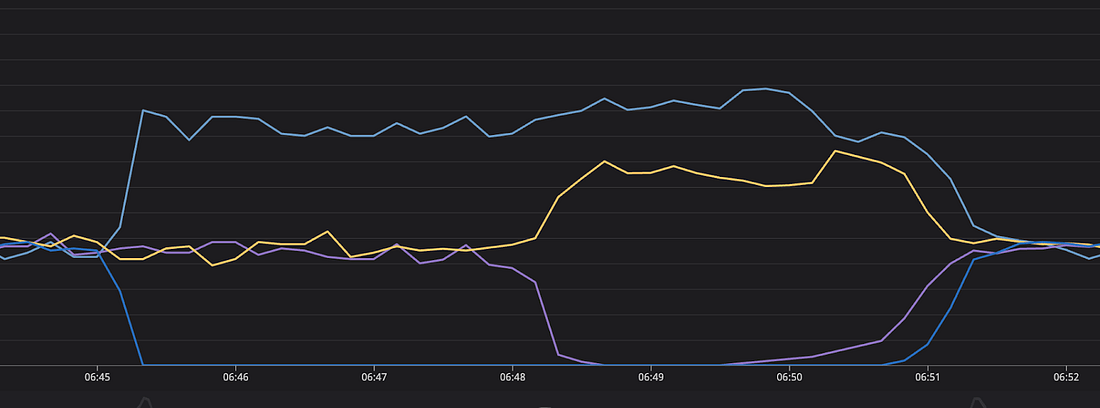Image resolution: width=1100 pixels, height=408 pixels.
Task: Click the 06:50 time axis label
Action: pos(789,376)
